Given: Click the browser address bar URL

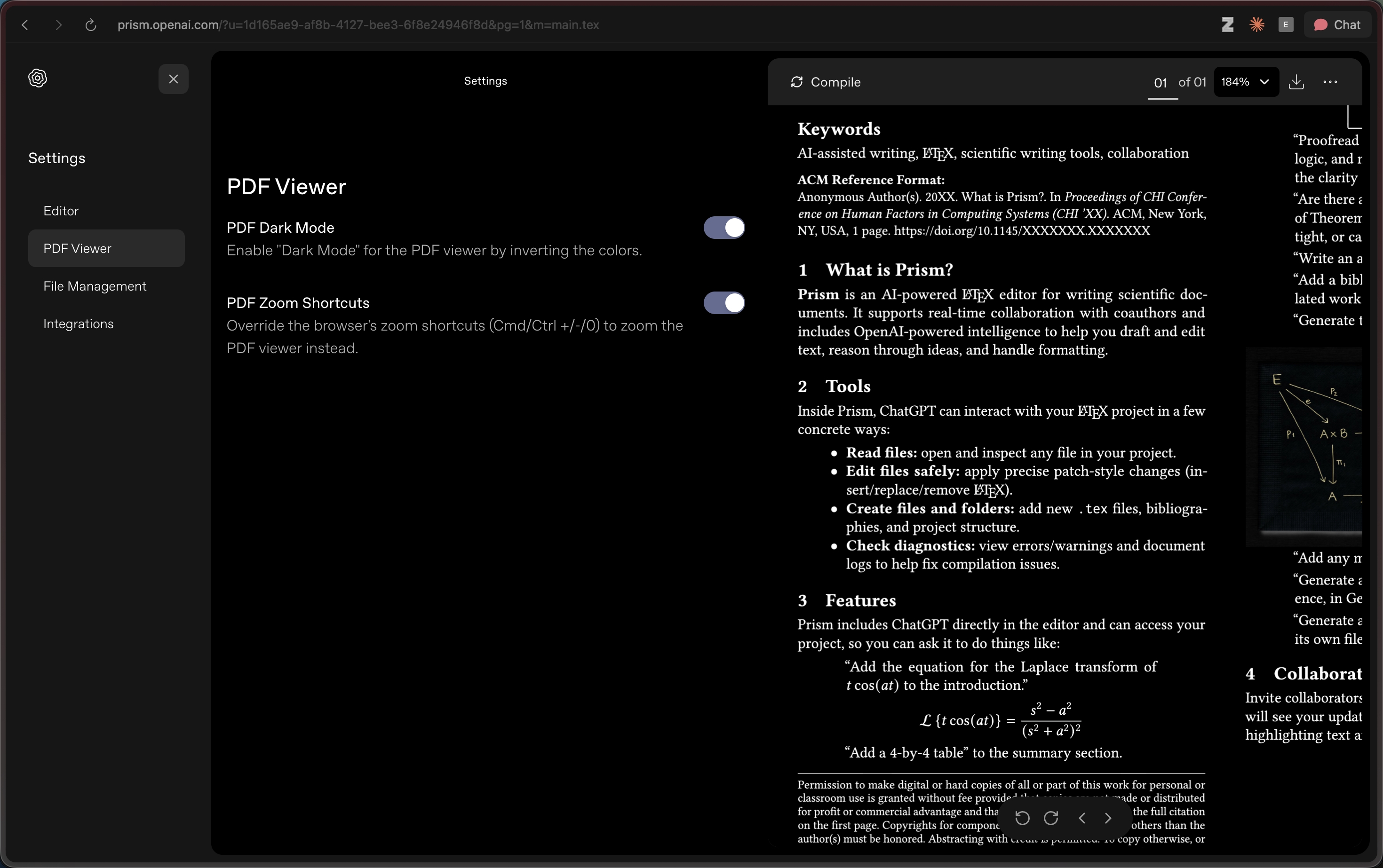Looking at the screenshot, I should [358, 24].
